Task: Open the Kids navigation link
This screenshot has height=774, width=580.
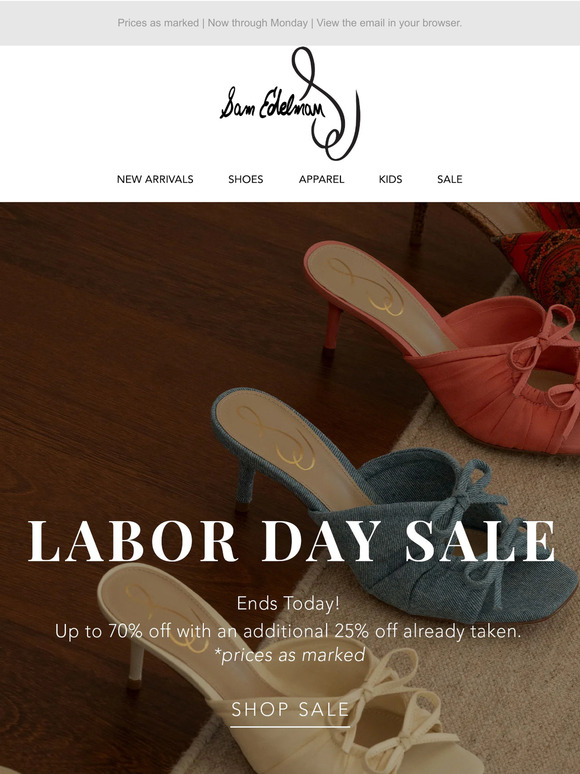Action: tap(390, 179)
